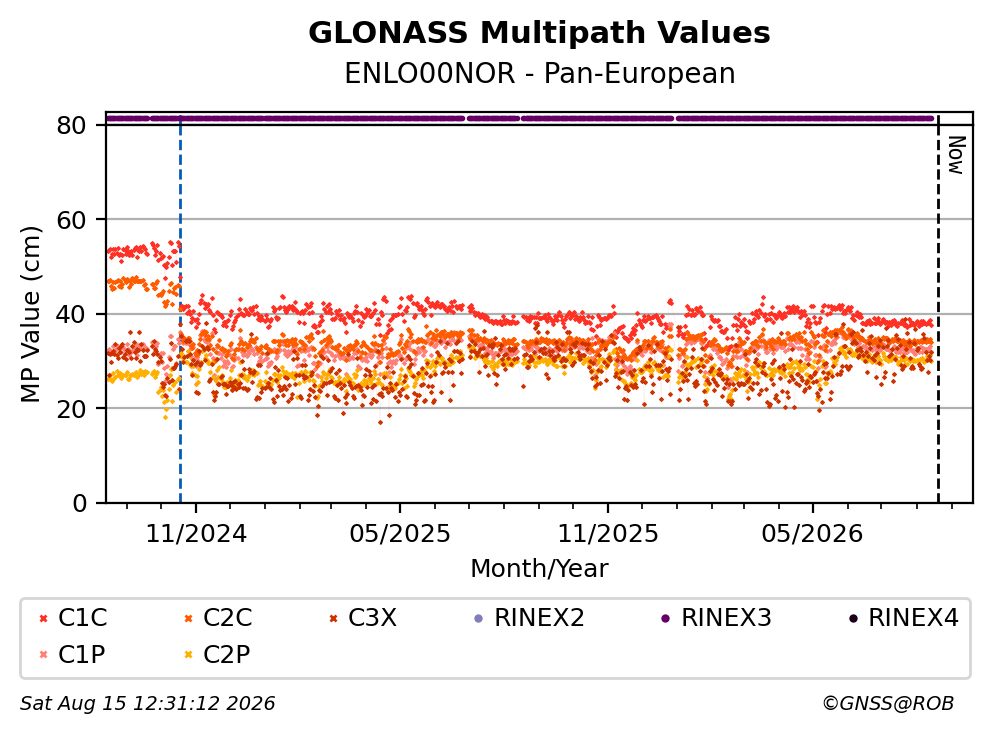Click the black dashed Now marker line
992x734 pixels.
click(938, 310)
